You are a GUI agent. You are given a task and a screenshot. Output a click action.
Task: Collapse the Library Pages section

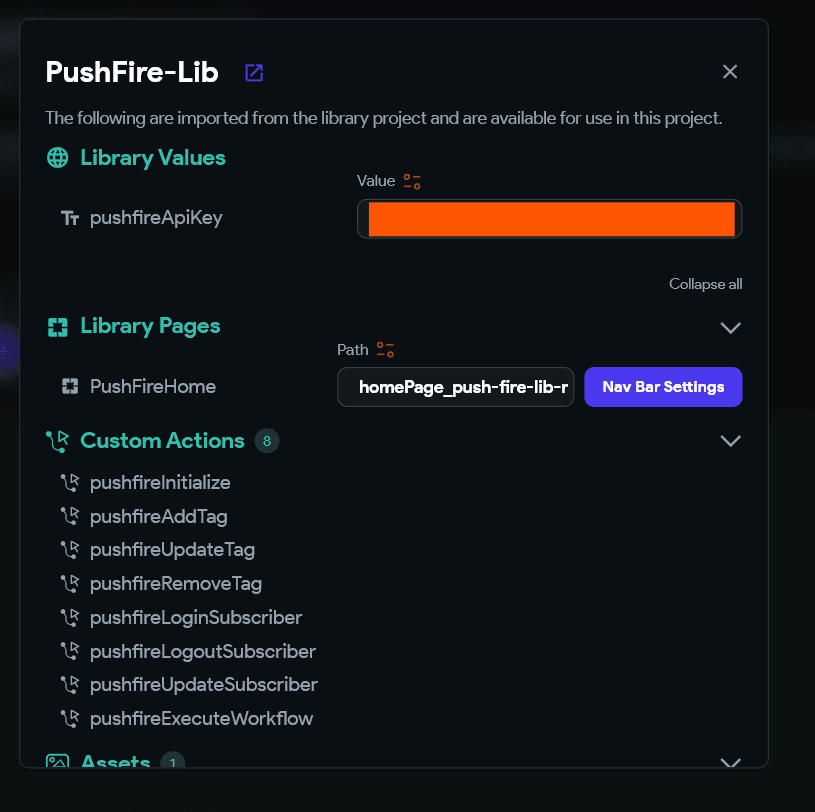(731, 327)
